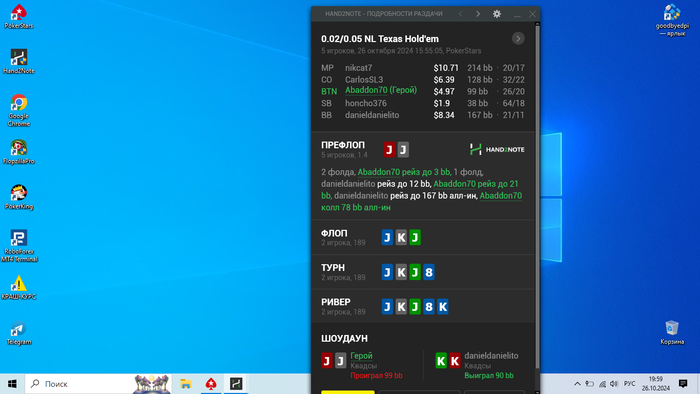Open the PokerKing desktop icon
Screen dimensions: 700x394
click(19, 197)
